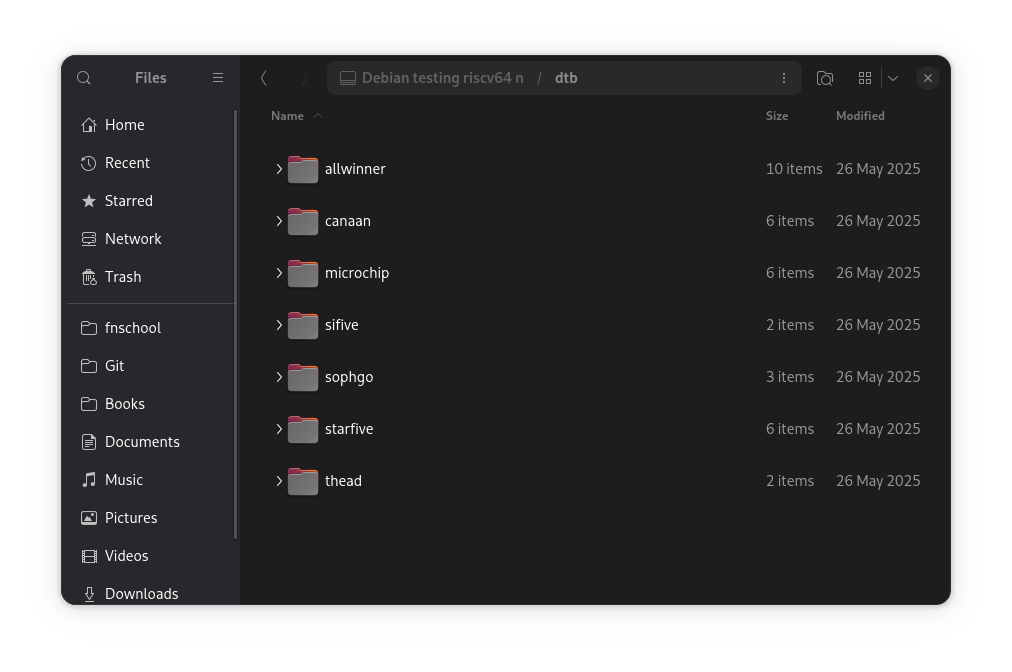Click the sophgo folder name
This screenshot has height=672, width=1012.
click(x=349, y=377)
